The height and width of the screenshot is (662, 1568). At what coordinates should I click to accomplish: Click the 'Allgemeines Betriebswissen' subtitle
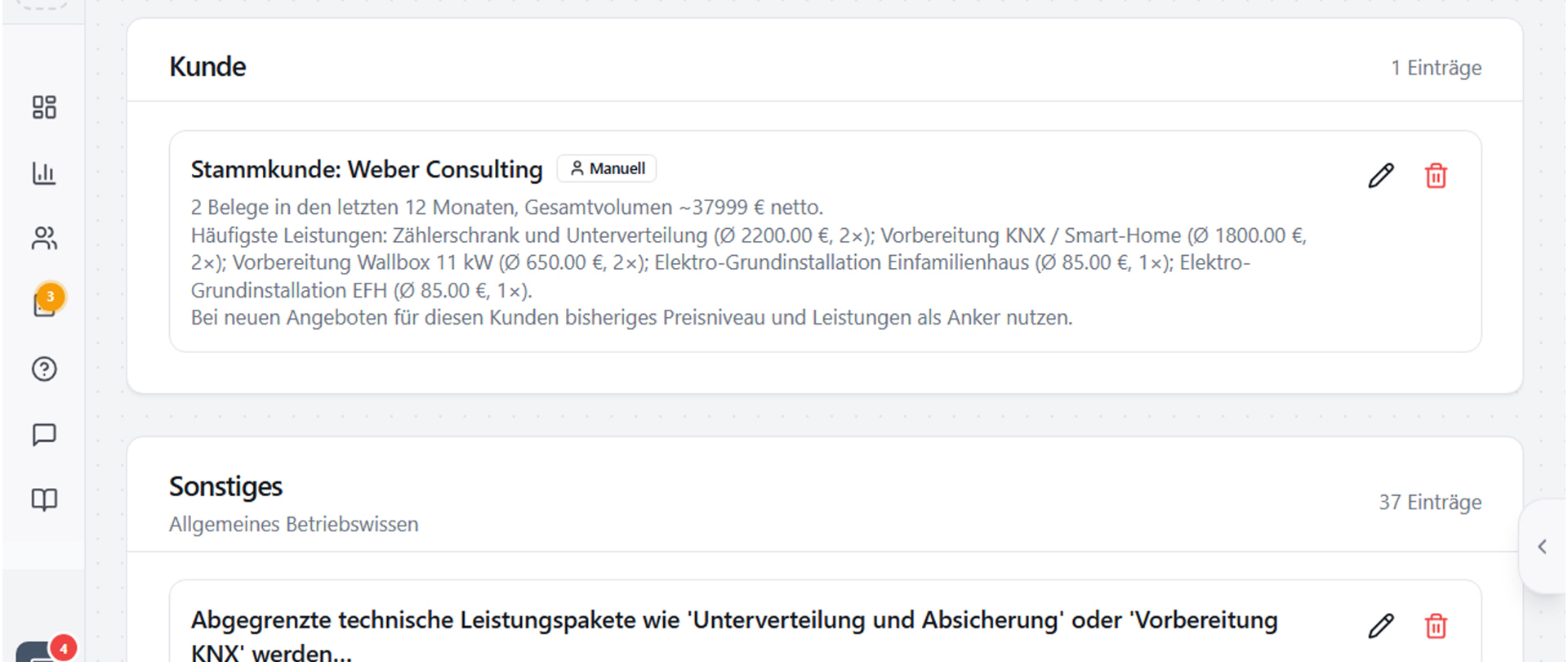[x=294, y=525]
